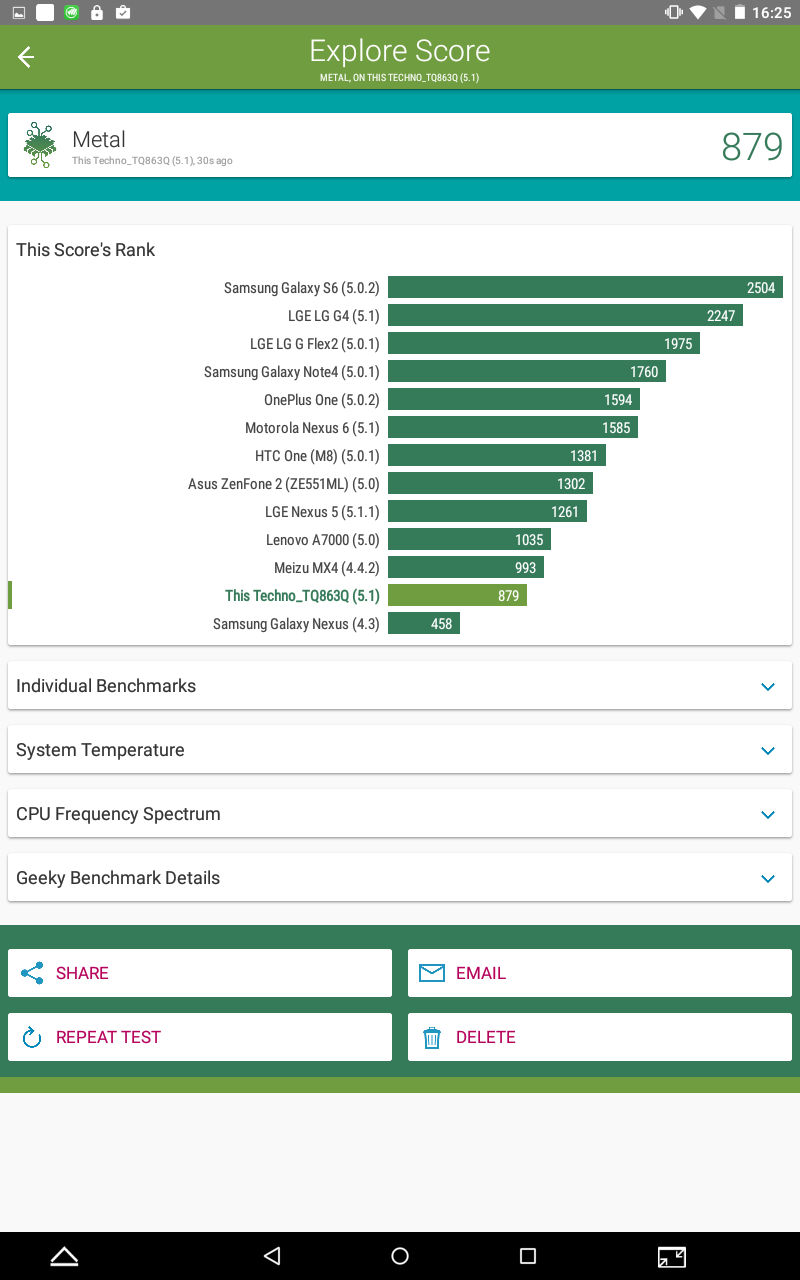Click the delete trash can icon
Image resolution: width=800 pixels, height=1280 pixels.
(432, 1037)
